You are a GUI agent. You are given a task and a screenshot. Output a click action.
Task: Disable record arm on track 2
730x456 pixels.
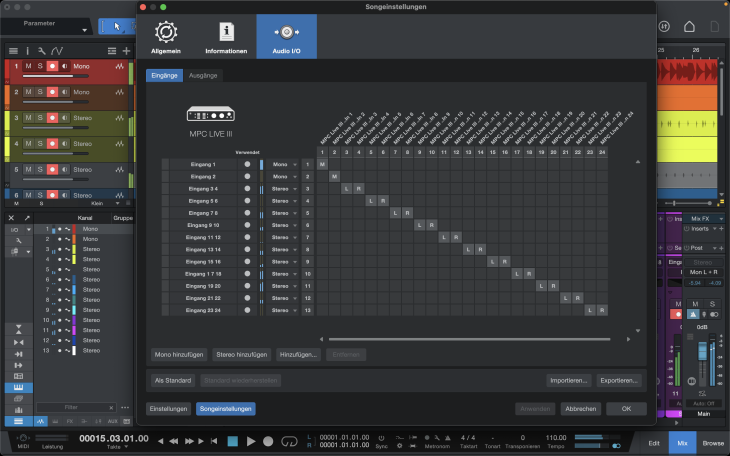click(x=52, y=93)
